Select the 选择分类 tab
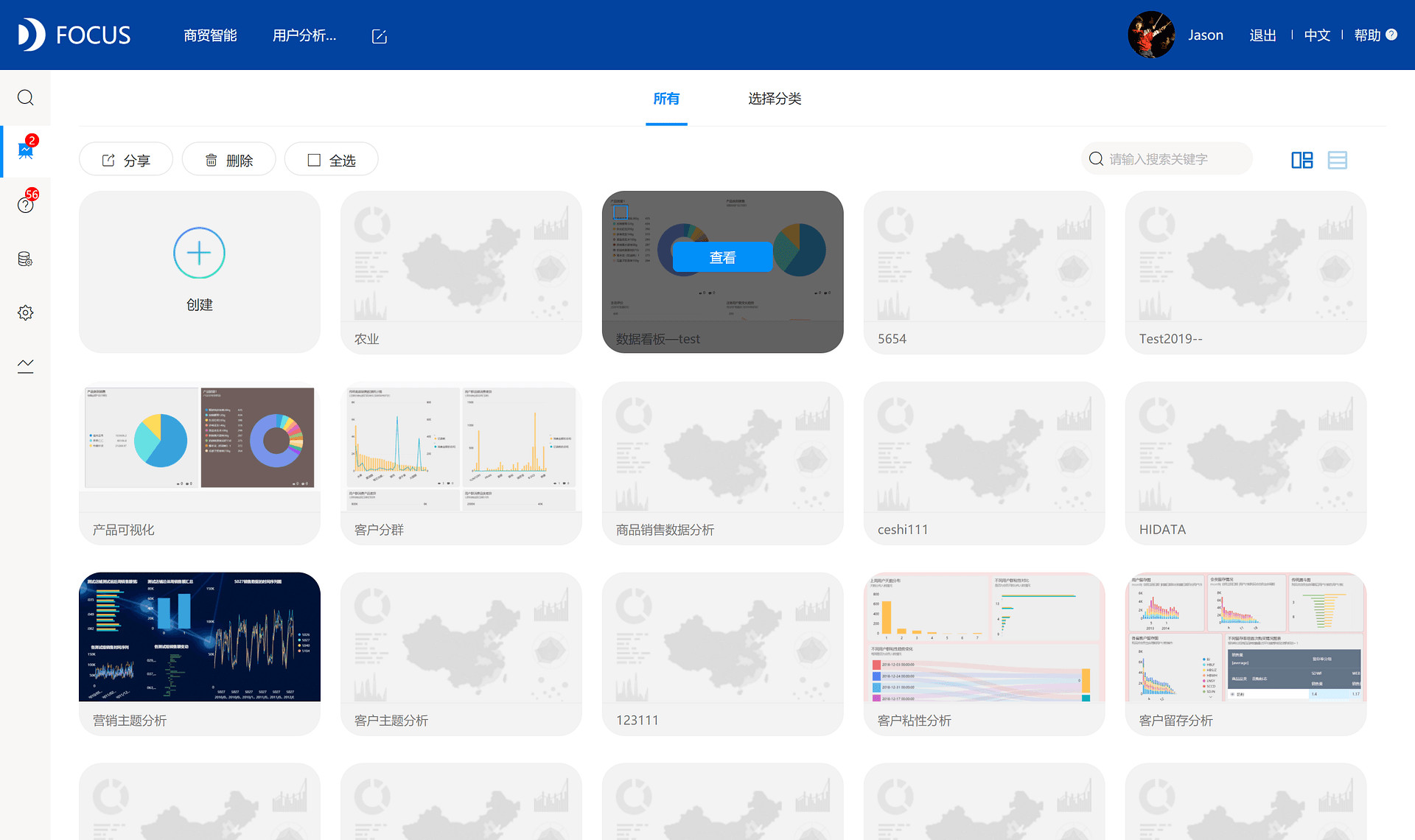The image size is (1415, 840). point(774,98)
